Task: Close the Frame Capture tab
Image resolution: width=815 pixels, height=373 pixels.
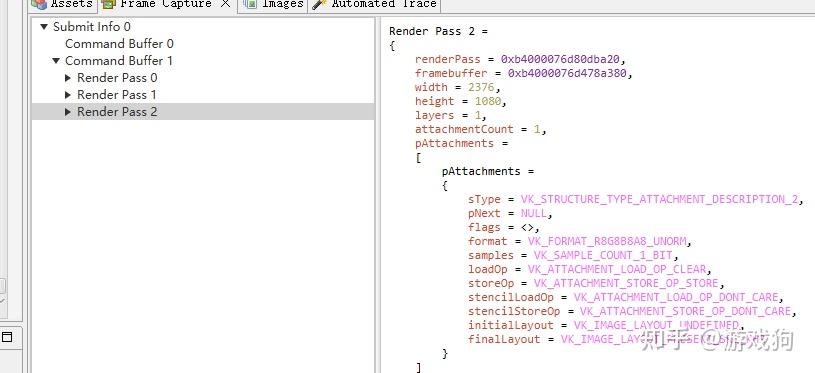Action: click(x=225, y=4)
